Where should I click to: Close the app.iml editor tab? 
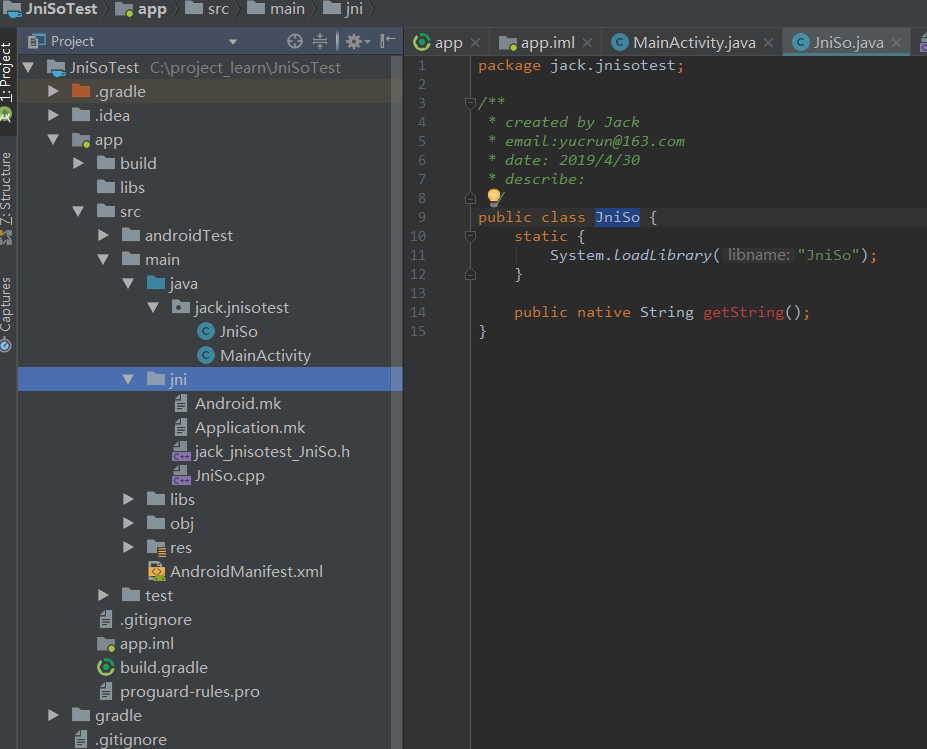pos(587,43)
